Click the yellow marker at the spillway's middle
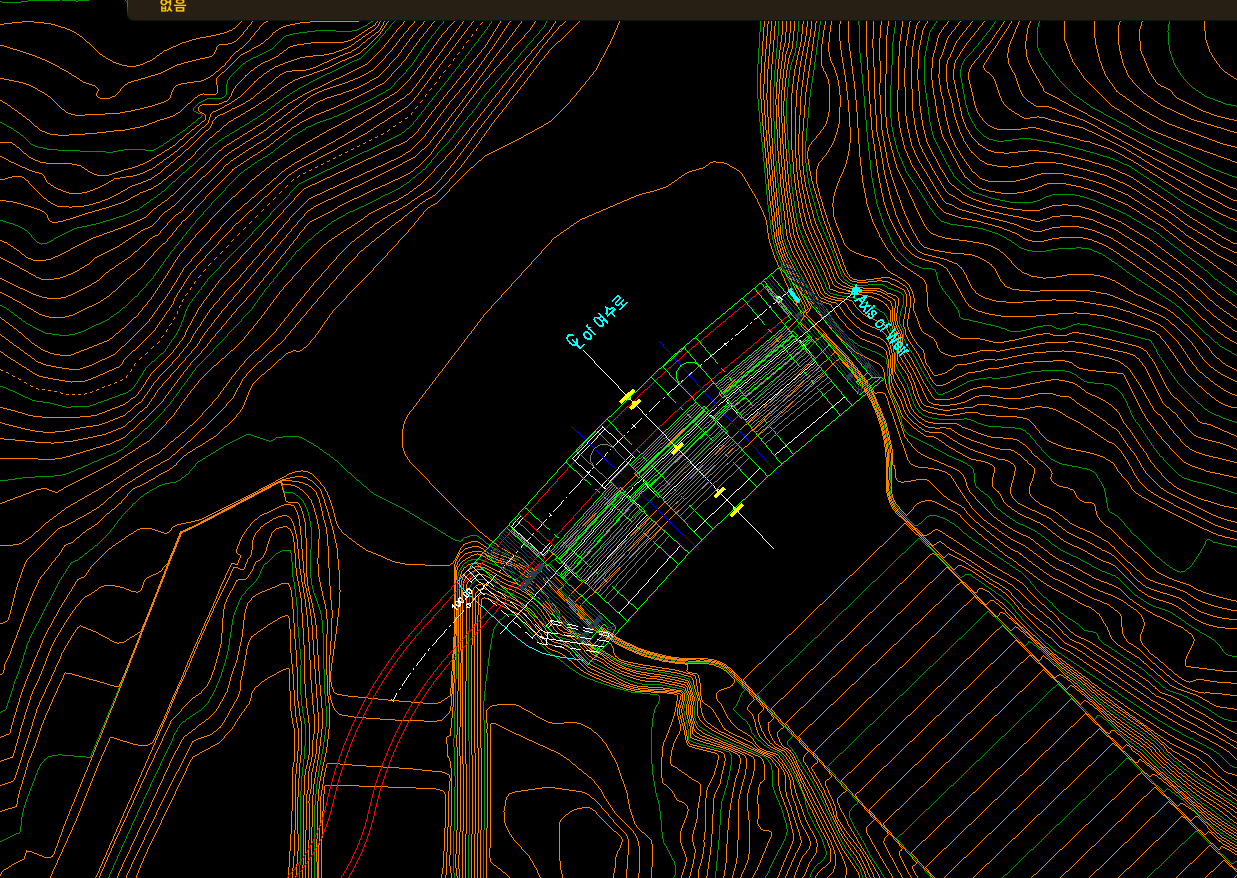The width and height of the screenshot is (1237, 878). [x=677, y=448]
